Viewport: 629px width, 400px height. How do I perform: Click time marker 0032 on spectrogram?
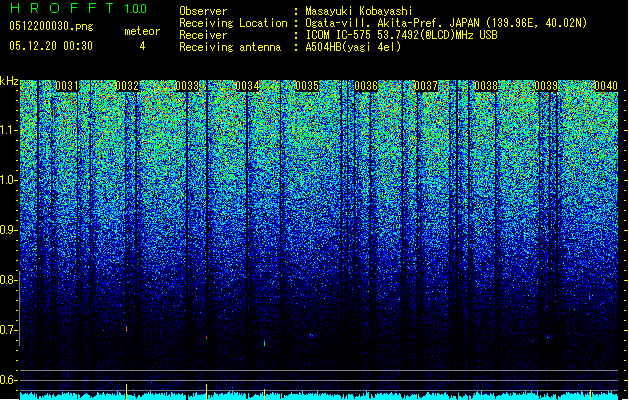pos(127,86)
